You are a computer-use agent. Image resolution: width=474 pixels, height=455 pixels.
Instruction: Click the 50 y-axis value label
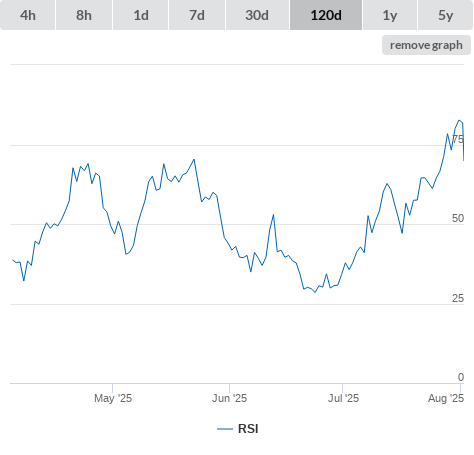point(458,218)
